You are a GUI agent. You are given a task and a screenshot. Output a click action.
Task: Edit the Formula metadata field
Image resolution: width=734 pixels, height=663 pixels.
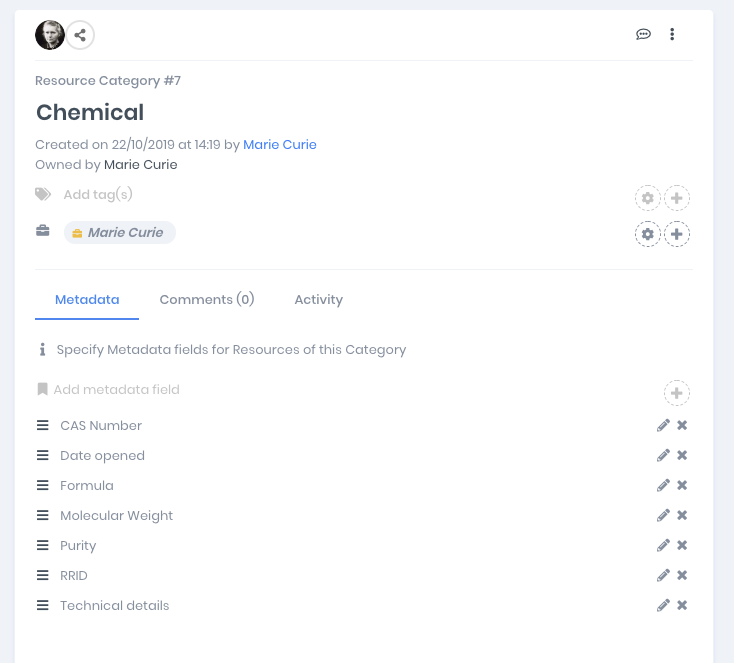point(663,486)
